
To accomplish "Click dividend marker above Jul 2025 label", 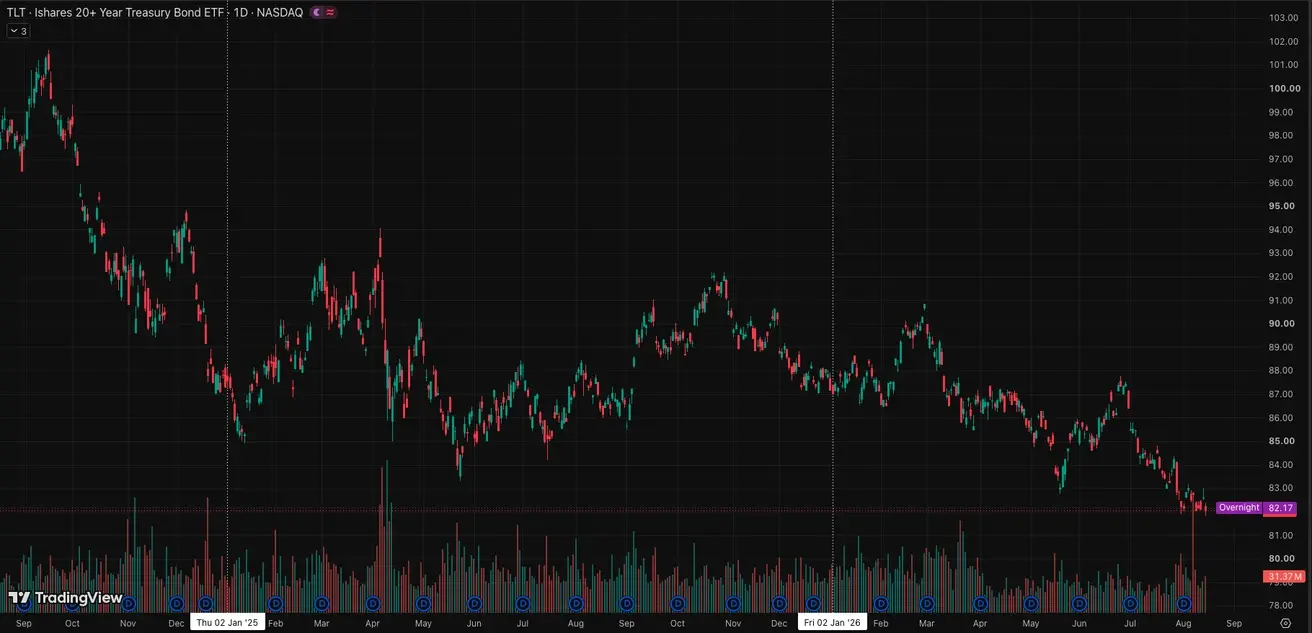I will coord(523,604).
